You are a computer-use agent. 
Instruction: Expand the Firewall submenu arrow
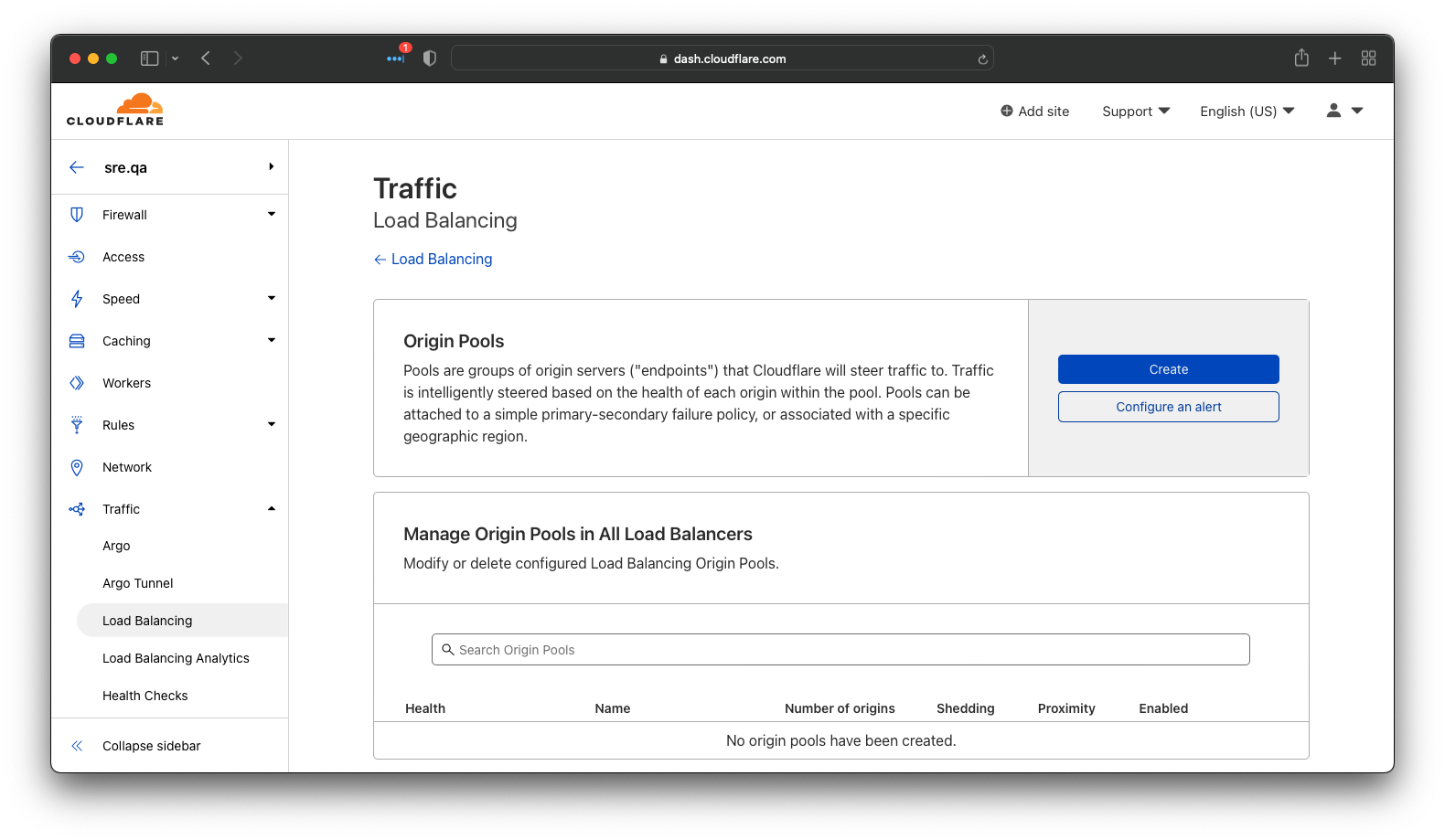[x=272, y=214]
